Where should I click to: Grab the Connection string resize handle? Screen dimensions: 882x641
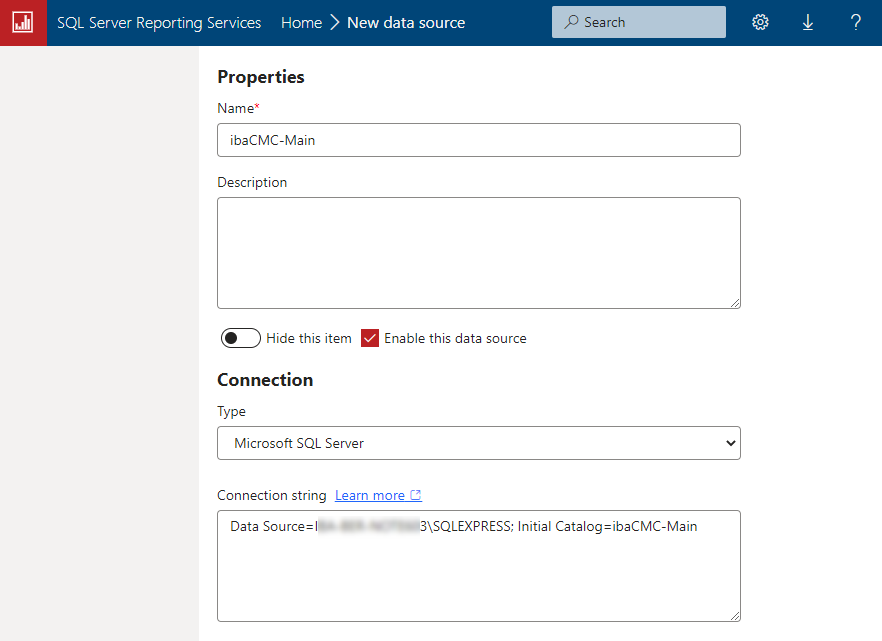click(735, 616)
